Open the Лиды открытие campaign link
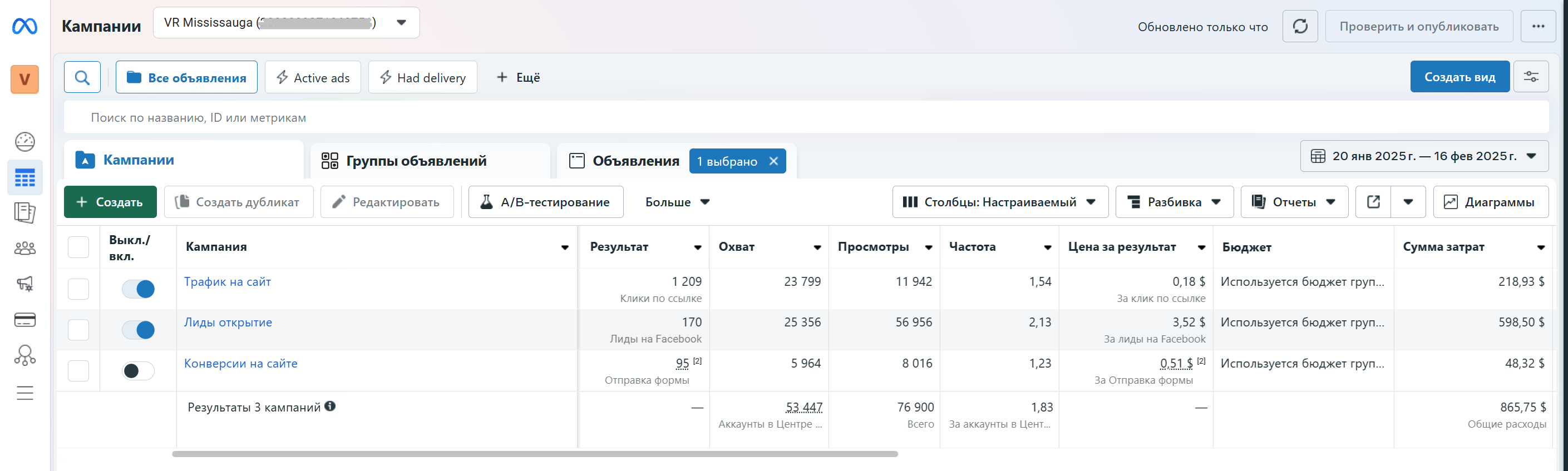This screenshot has height=471, width=1568. [228, 323]
